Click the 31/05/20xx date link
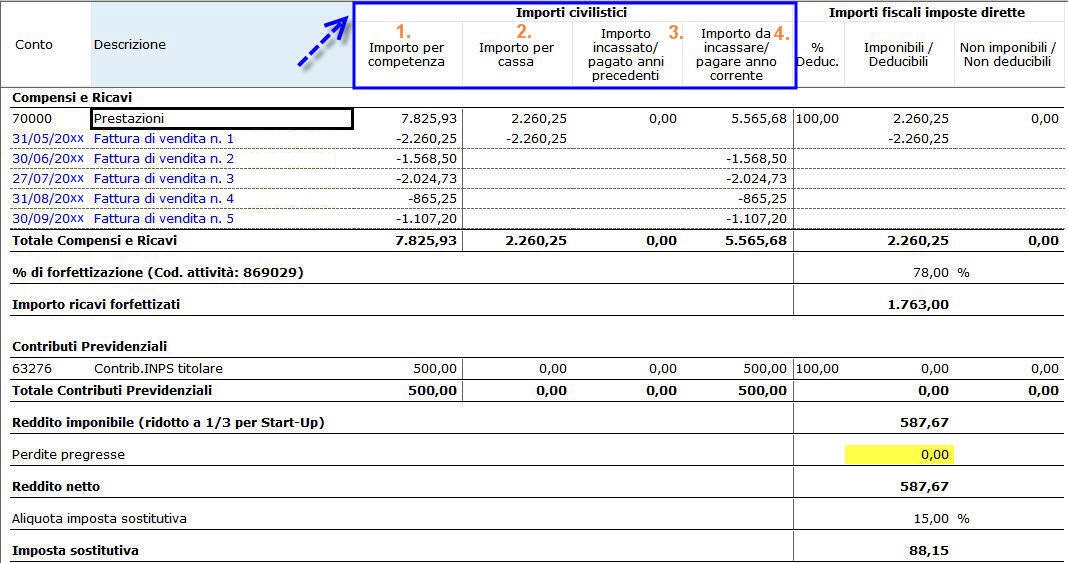This screenshot has height=563, width=1068. [x=48, y=139]
